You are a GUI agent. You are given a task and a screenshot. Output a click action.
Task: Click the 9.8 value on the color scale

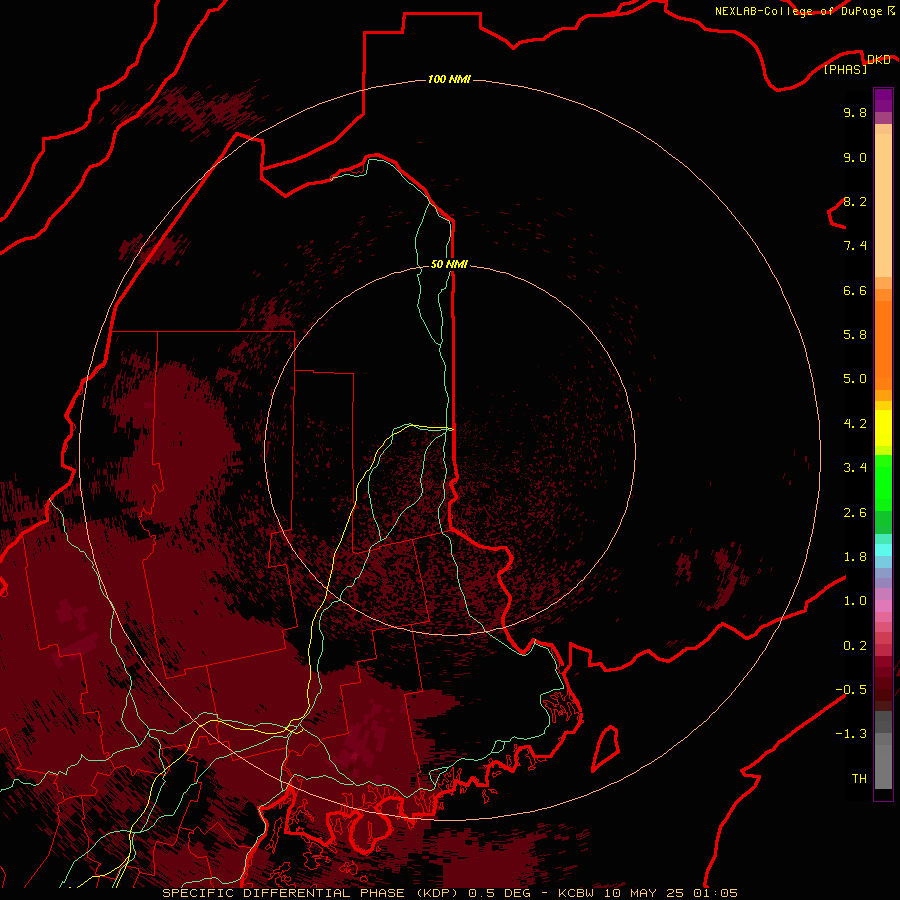pyautogui.click(x=855, y=112)
